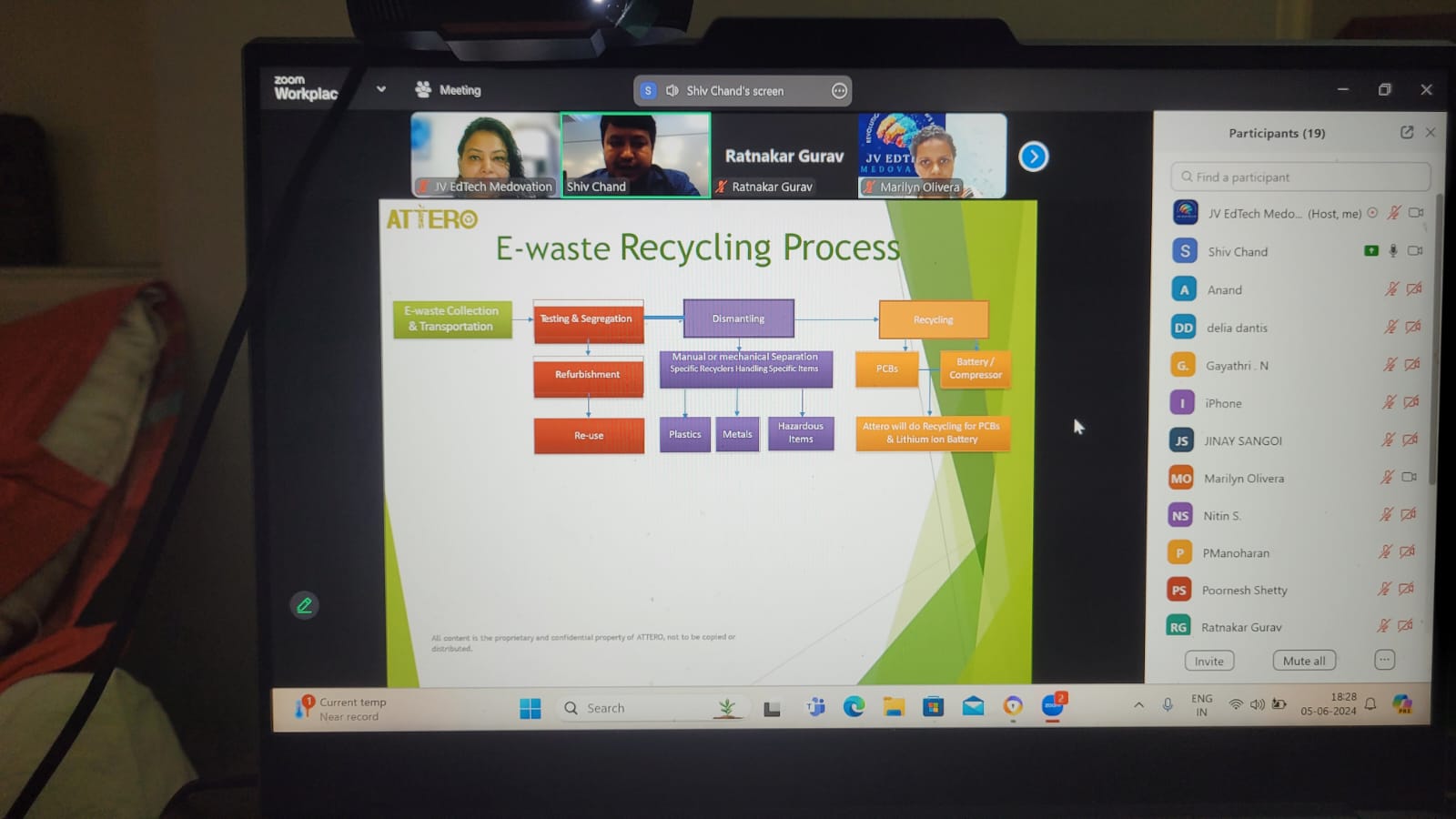Click the Zoom Workplace logo
This screenshot has width=1456, height=819.
[306, 88]
